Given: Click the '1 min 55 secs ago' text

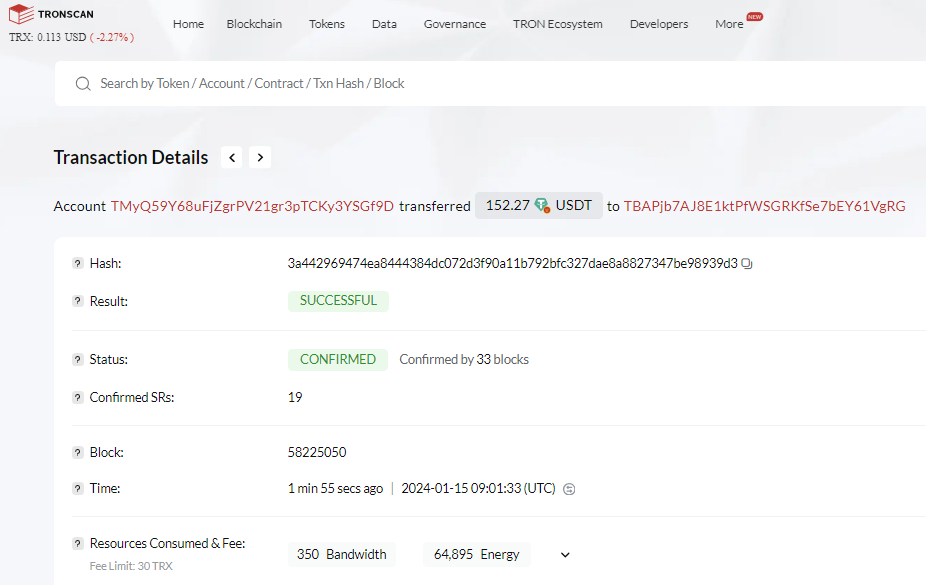Looking at the screenshot, I should click(x=335, y=489).
